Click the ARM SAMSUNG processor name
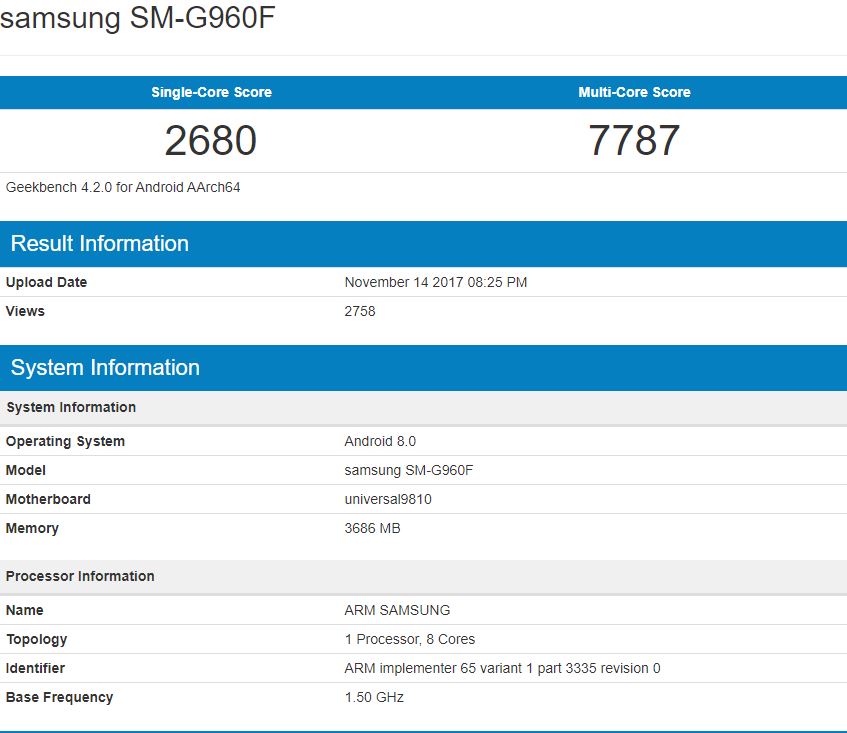Screen dimensions: 847x733 (x=397, y=610)
